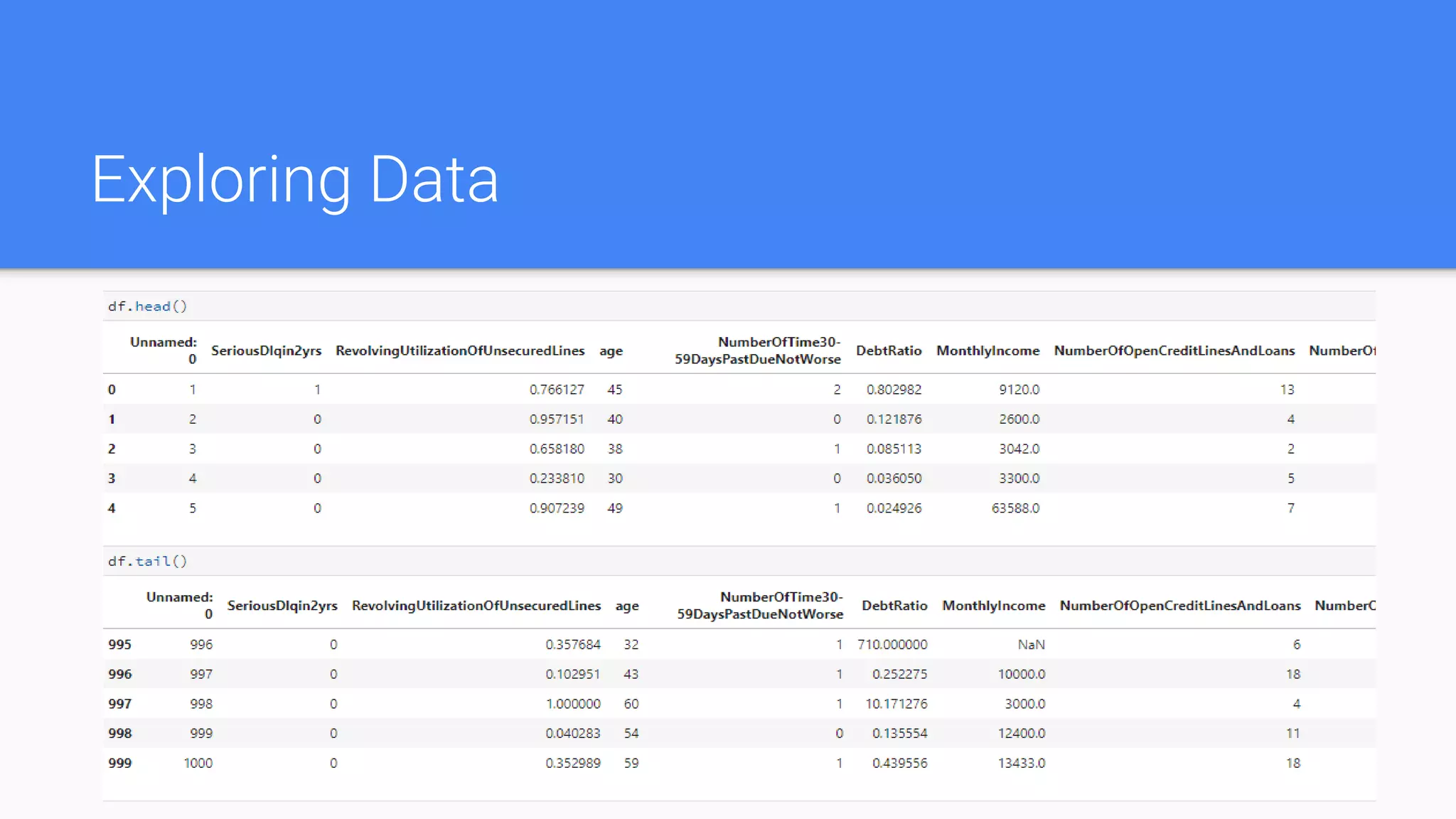The image size is (1456, 819).
Task: Click the df.tail() code cell
Action: pyautogui.click(x=739, y=562)
